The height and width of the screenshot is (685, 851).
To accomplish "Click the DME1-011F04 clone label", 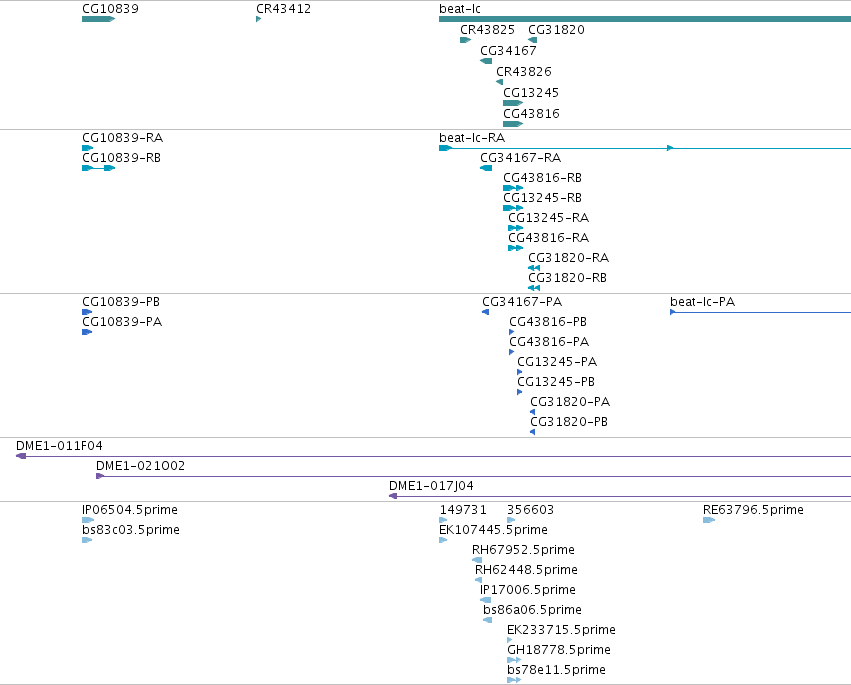I will point(59,446).
